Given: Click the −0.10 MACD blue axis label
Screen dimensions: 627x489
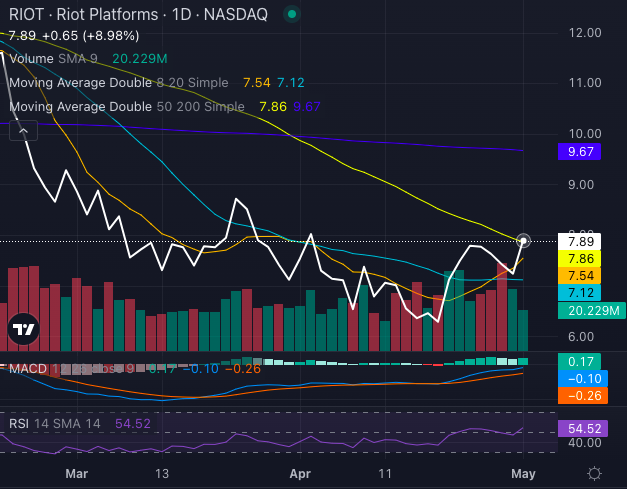Looking at the screenshot, I should pyautogui.click(x=583, y=379).
